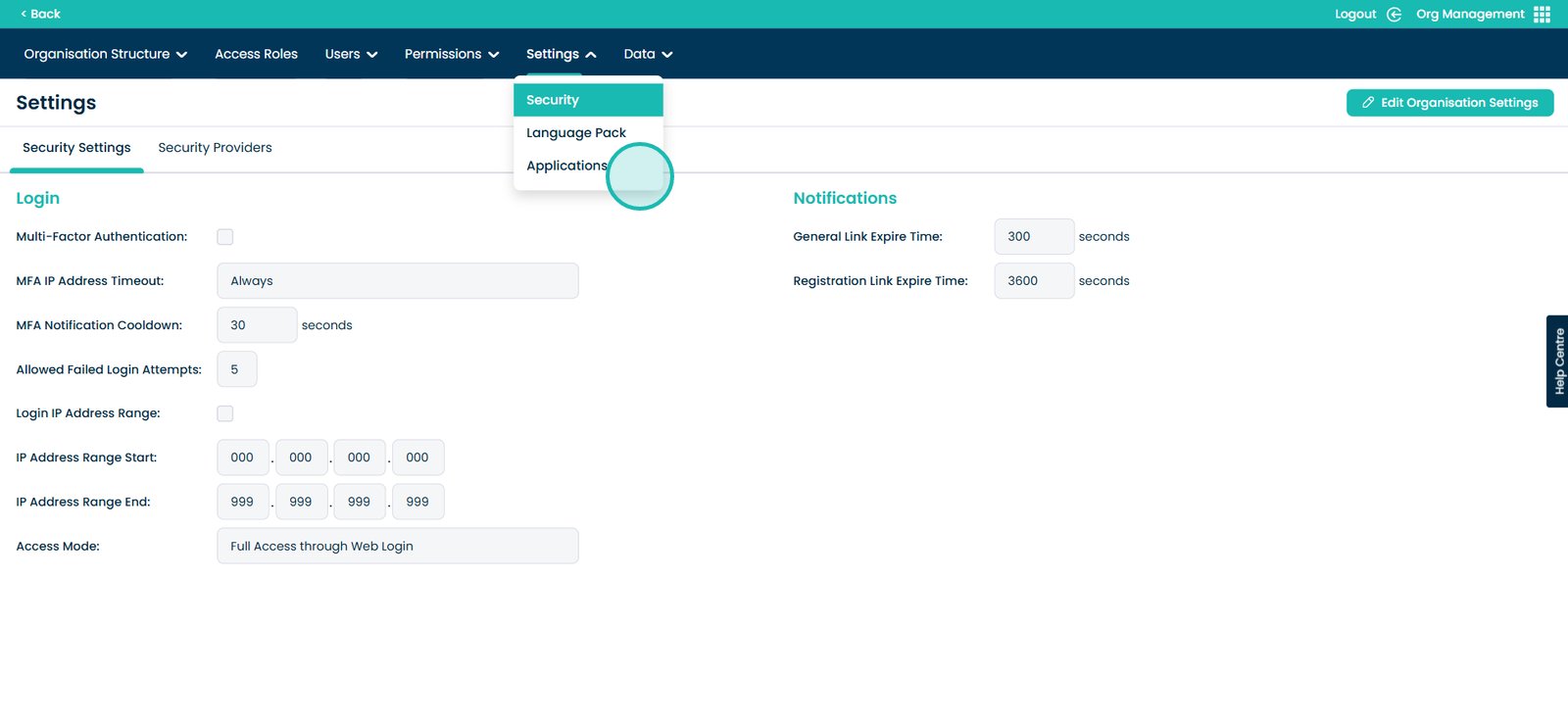Click the Logout arrow icon

[1394, 14]
